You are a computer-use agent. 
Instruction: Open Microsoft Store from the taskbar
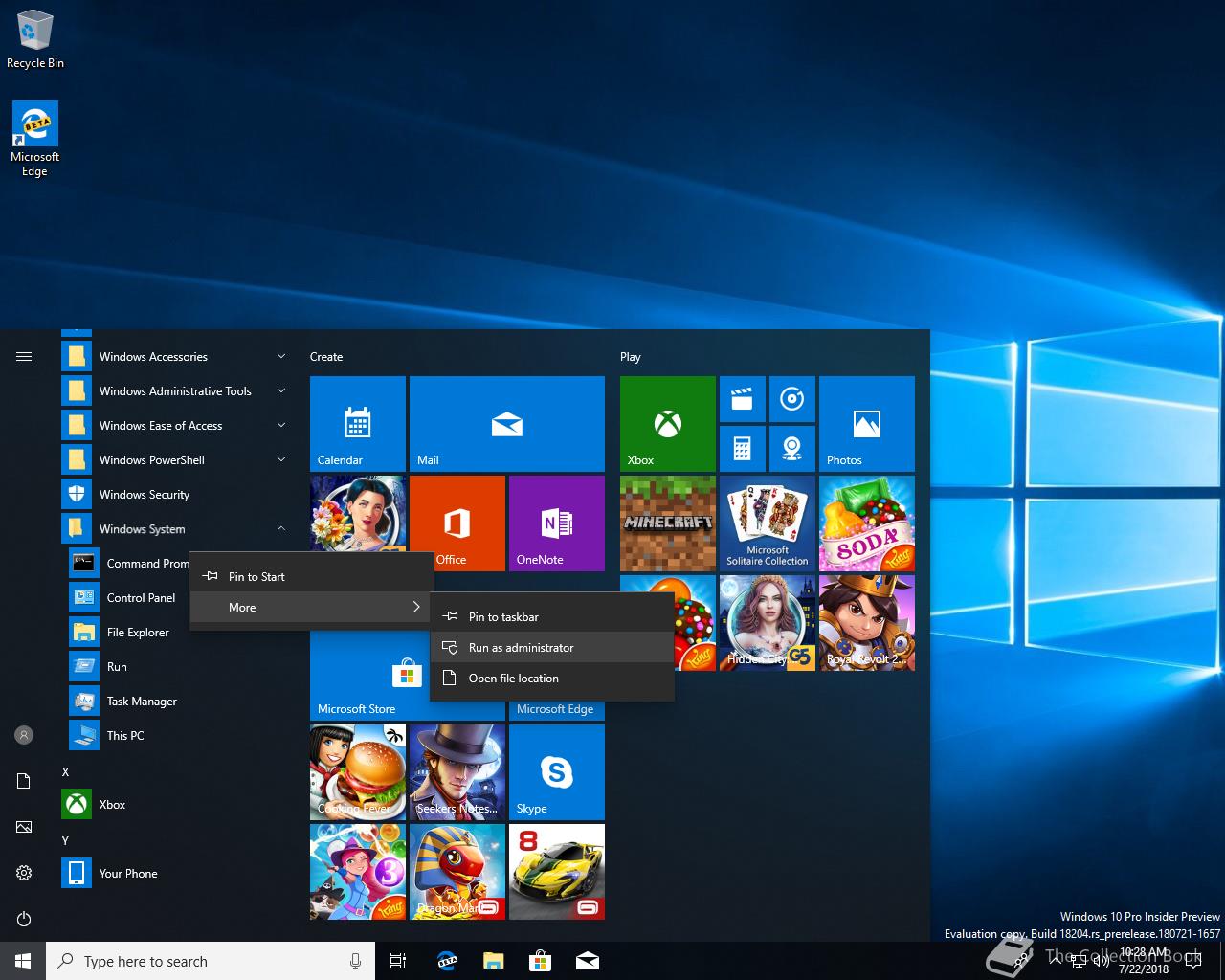coord(541,961)
